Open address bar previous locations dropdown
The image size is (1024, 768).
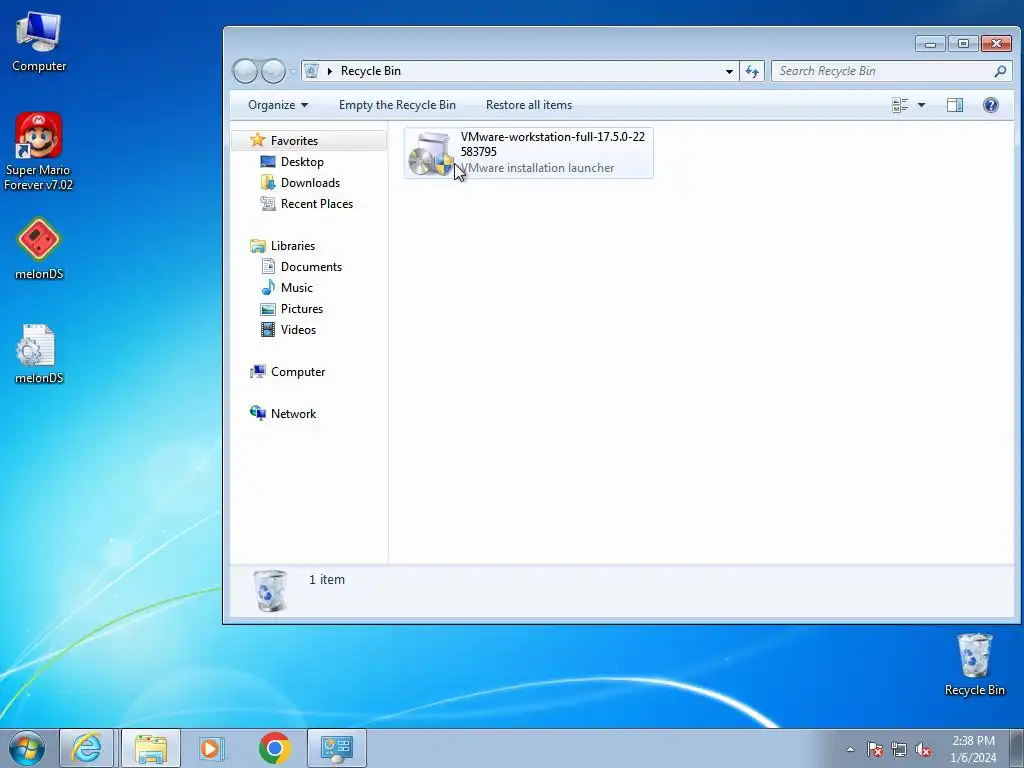click(x=729, y=71)
